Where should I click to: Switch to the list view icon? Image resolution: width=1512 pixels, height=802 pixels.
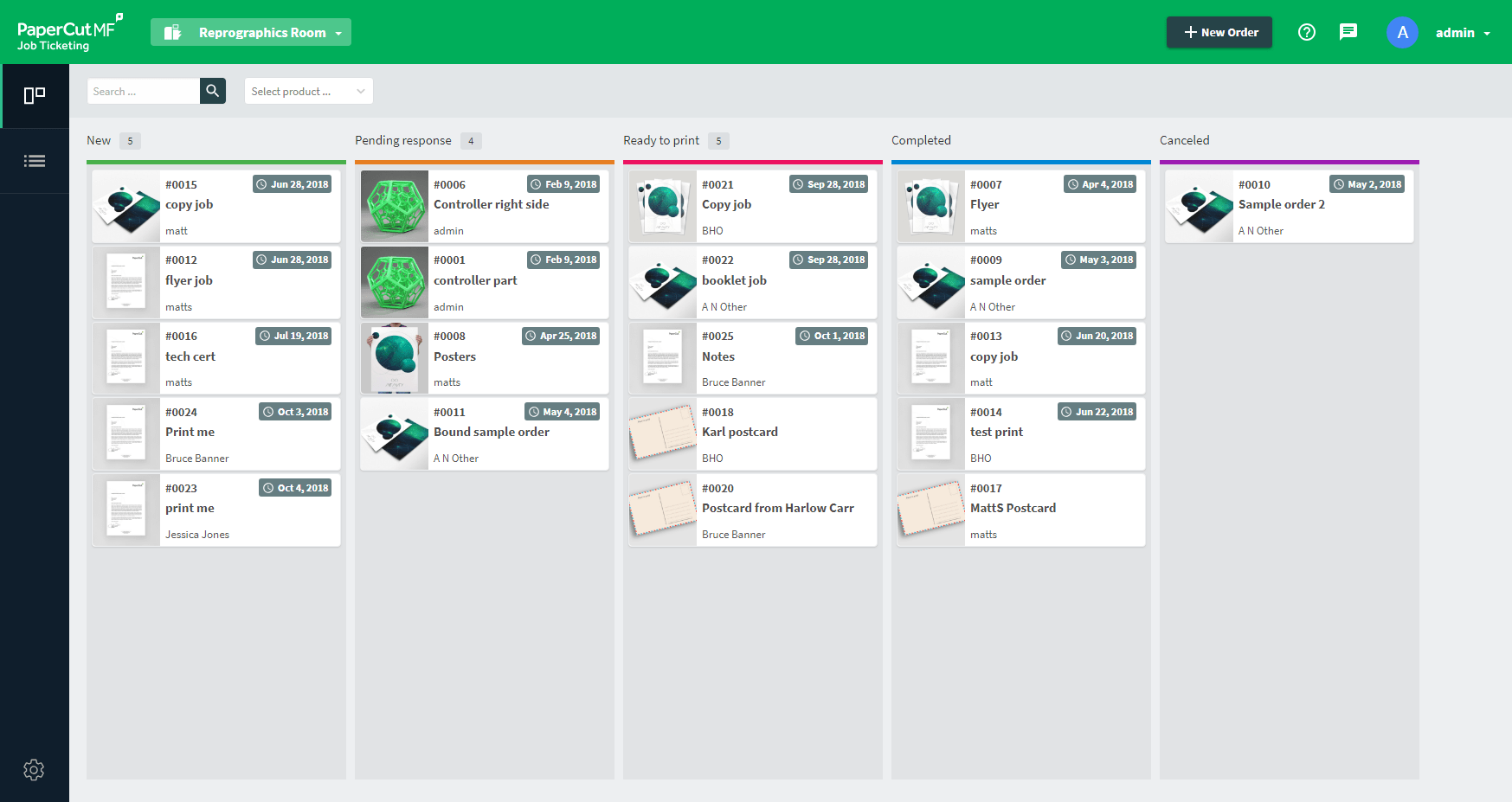click(x=35, y=161)
